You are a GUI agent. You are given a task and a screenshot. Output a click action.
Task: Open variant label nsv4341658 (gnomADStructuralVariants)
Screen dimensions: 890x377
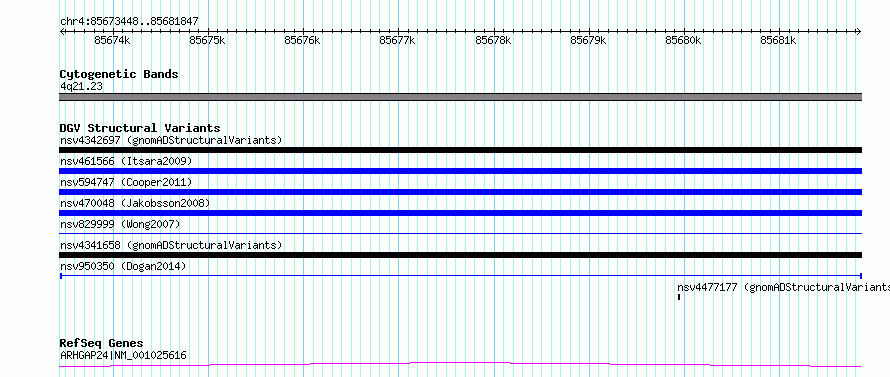click(171, 245)
